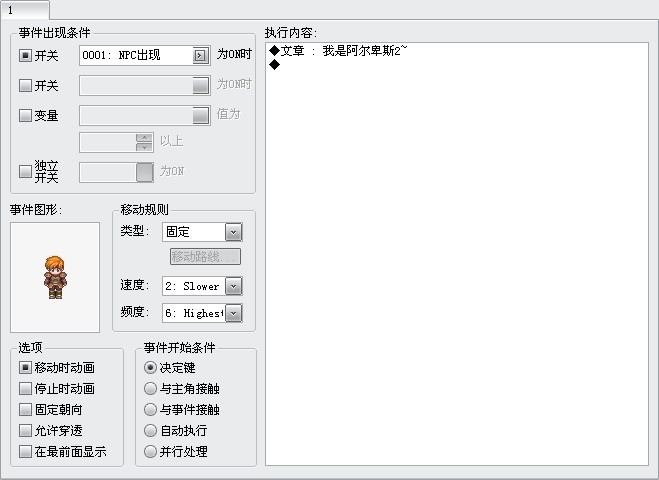The height and width of the screenshot is (480, 659).
Task: Open the 速度 dropdown showing 2: Slower
Action: pos(234,286)
